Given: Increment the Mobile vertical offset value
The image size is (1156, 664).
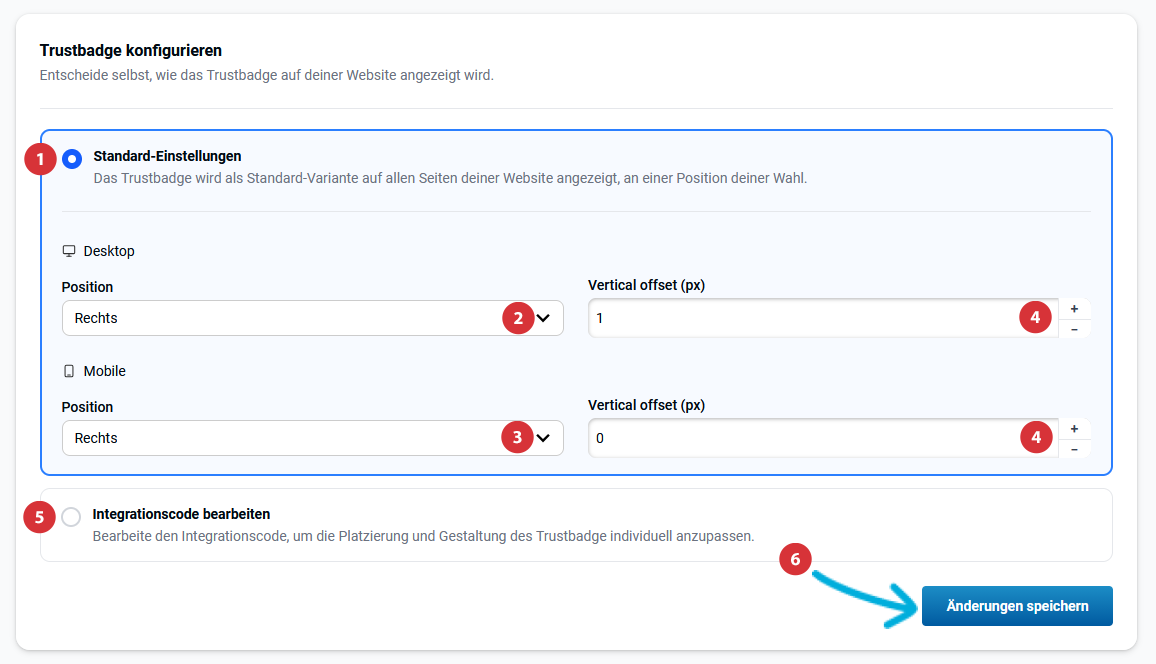Looking at the screenshot, I should [x=1074, y=429].
